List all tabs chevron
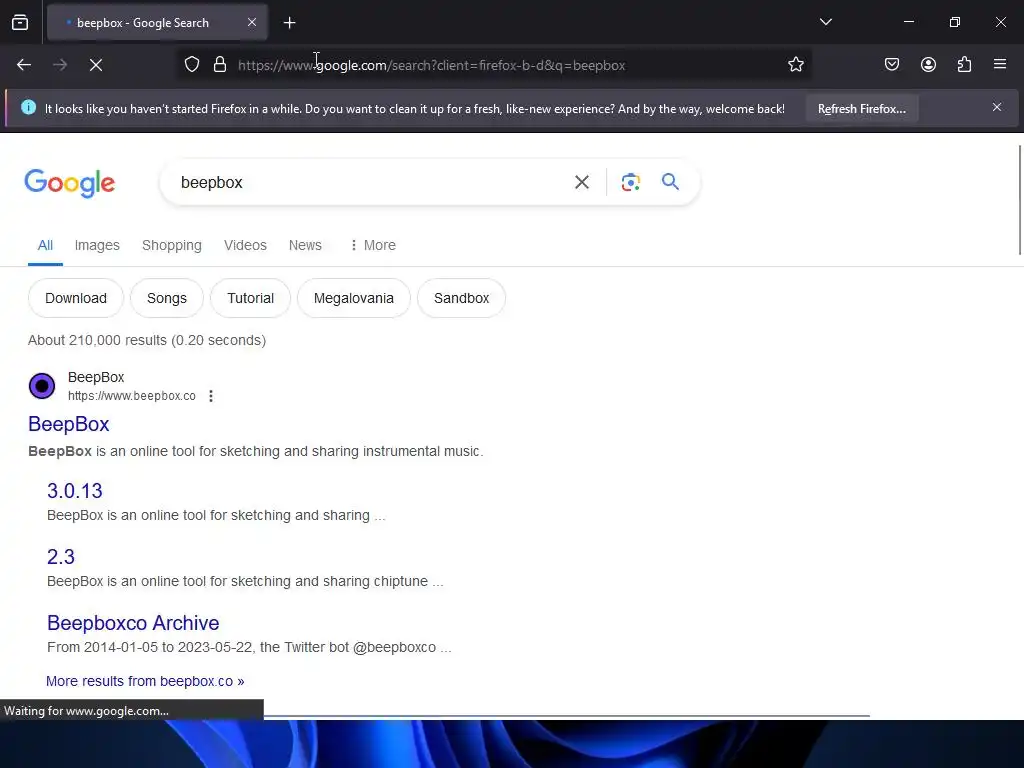The width and height of the screenshot is (1024, 768). [x=825, y=22]
